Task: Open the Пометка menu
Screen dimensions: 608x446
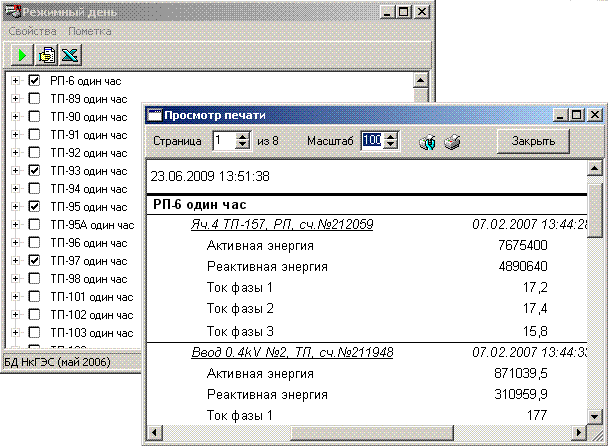Action: click(x=90, y=31)
